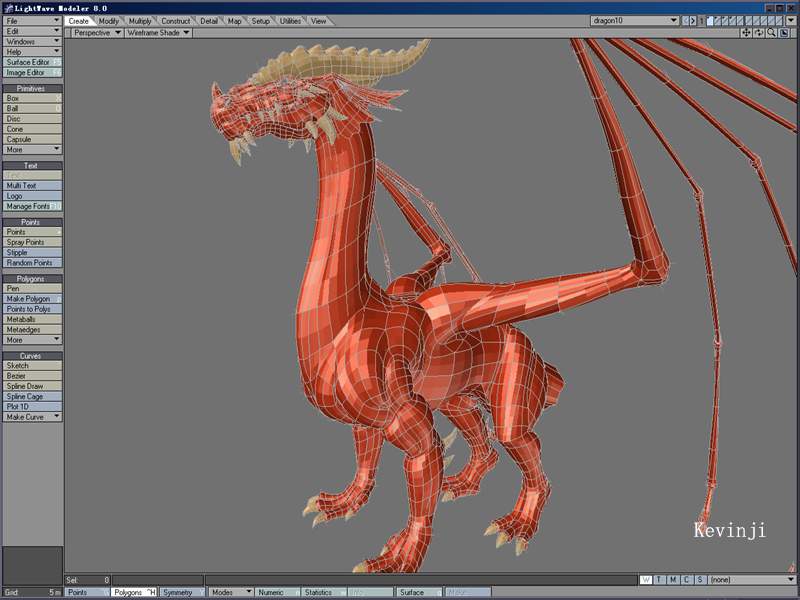Select the Disc primitive tool
This screenshot has width=800, height=600.
tap(33, 119)
